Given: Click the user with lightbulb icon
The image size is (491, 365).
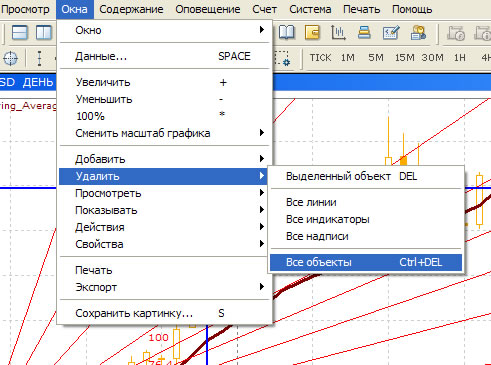Looking at the screenshot, I should pyautogui.click(x=418, y=33).
